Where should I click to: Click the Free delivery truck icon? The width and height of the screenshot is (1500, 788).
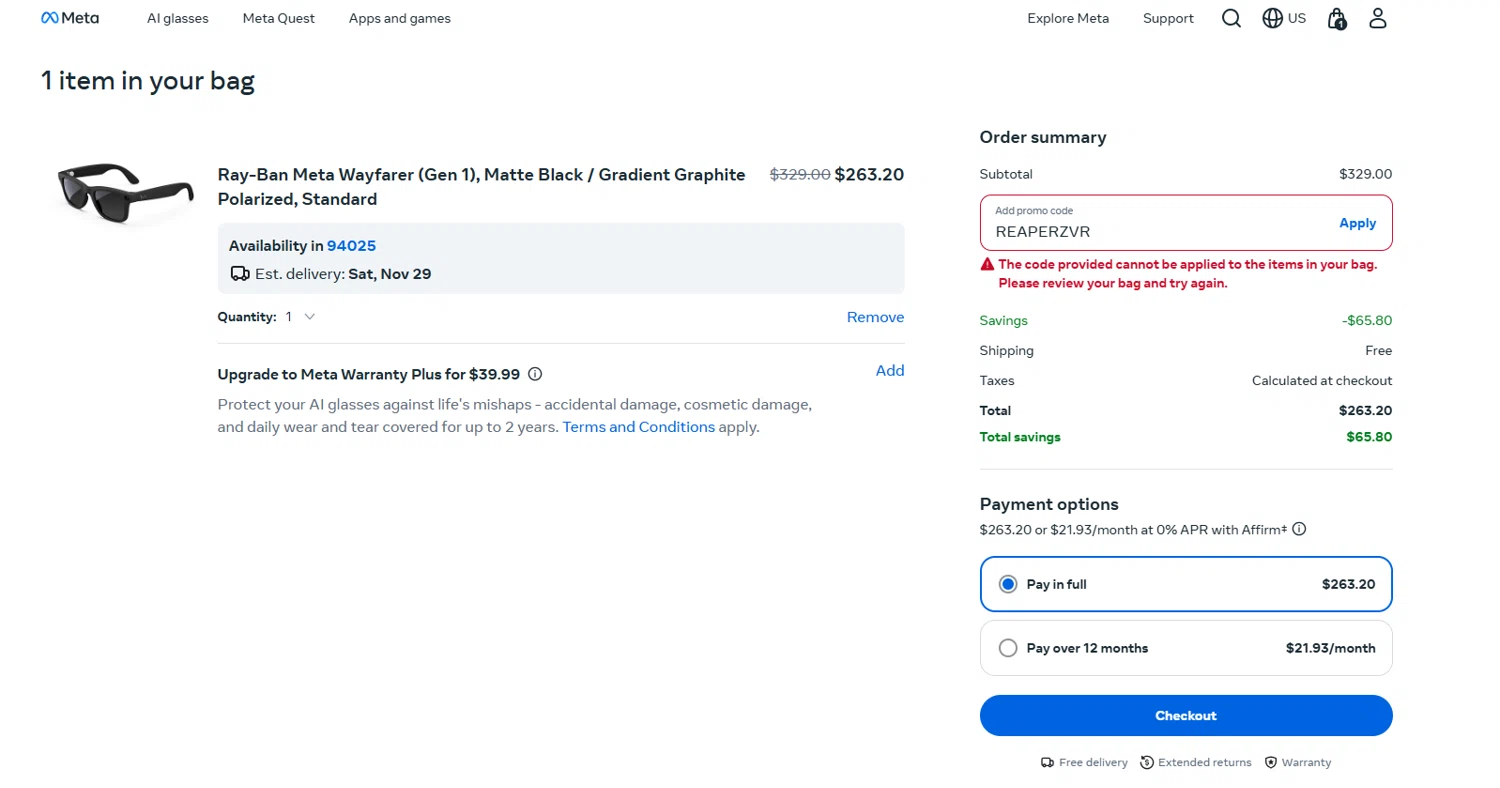tap(1047, 762)
